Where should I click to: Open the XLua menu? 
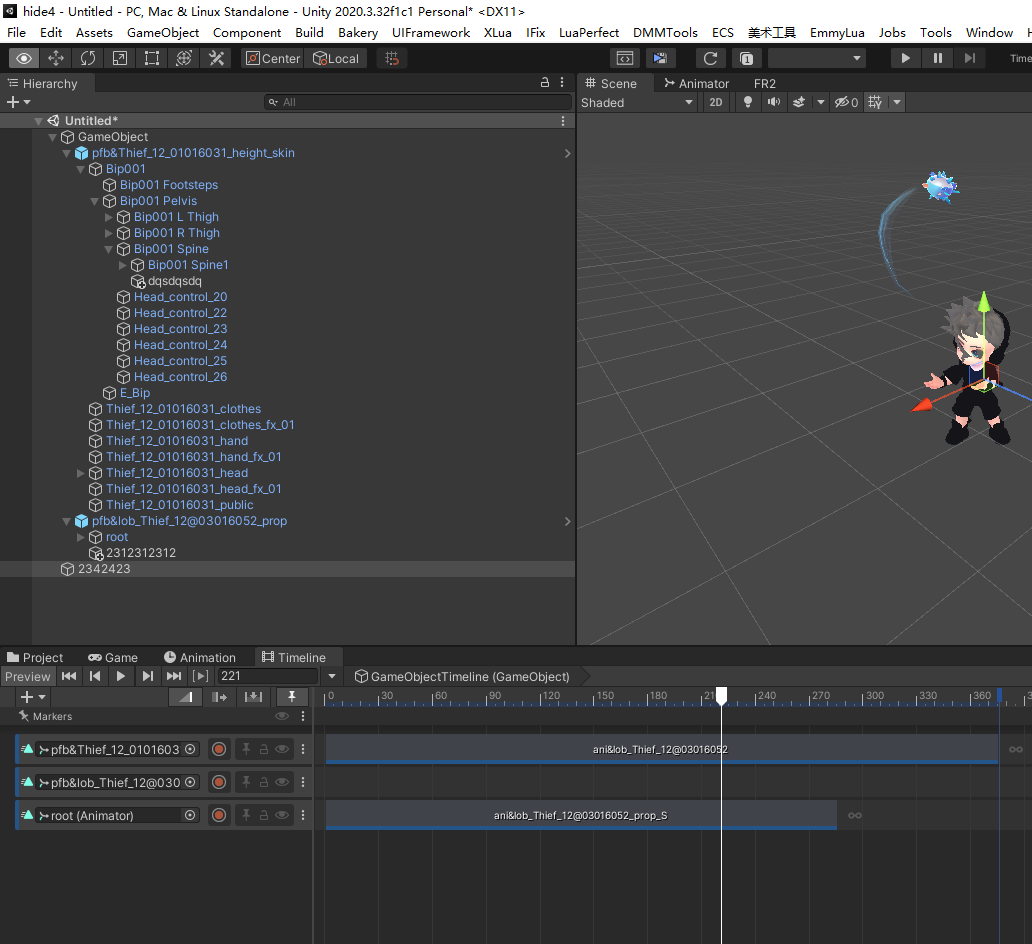pyautogui.click(x=498, y=32)
